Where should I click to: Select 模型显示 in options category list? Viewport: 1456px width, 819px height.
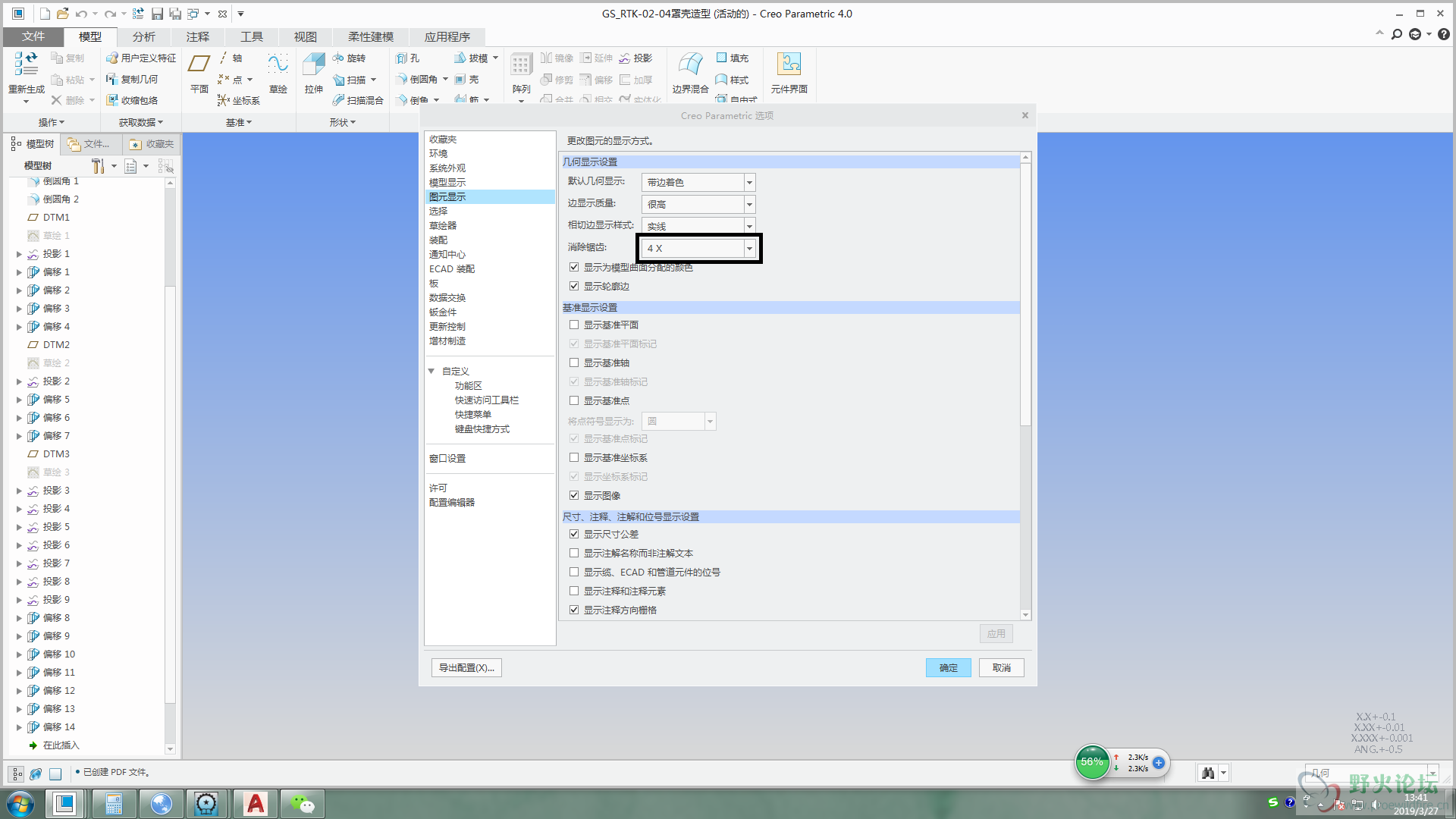point(447,182)
